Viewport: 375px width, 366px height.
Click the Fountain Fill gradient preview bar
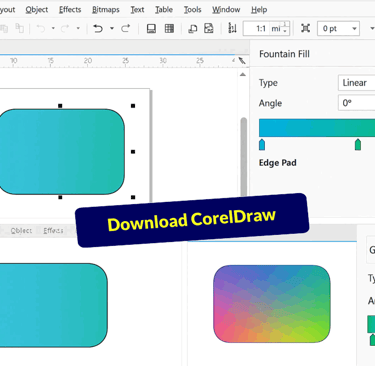[x=317, y=128]
